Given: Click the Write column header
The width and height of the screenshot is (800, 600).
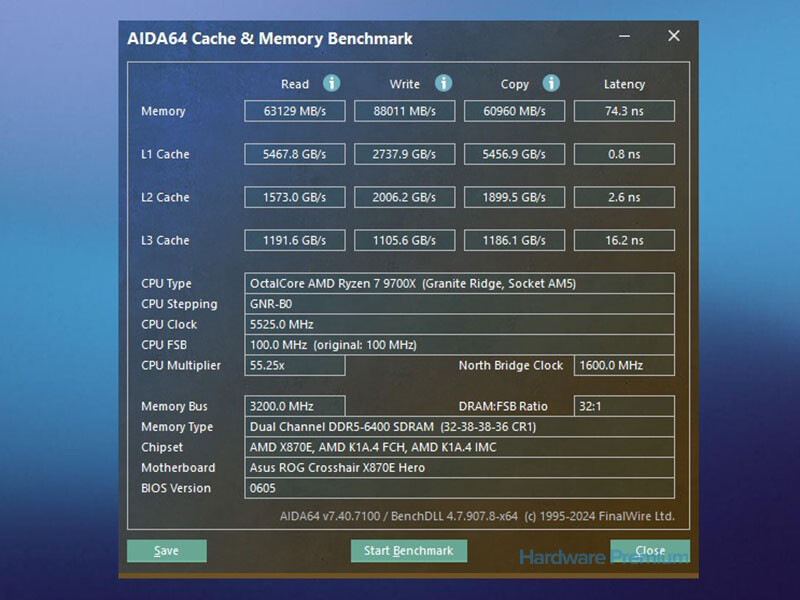Looking at the screenshot, I should [405, 84].
